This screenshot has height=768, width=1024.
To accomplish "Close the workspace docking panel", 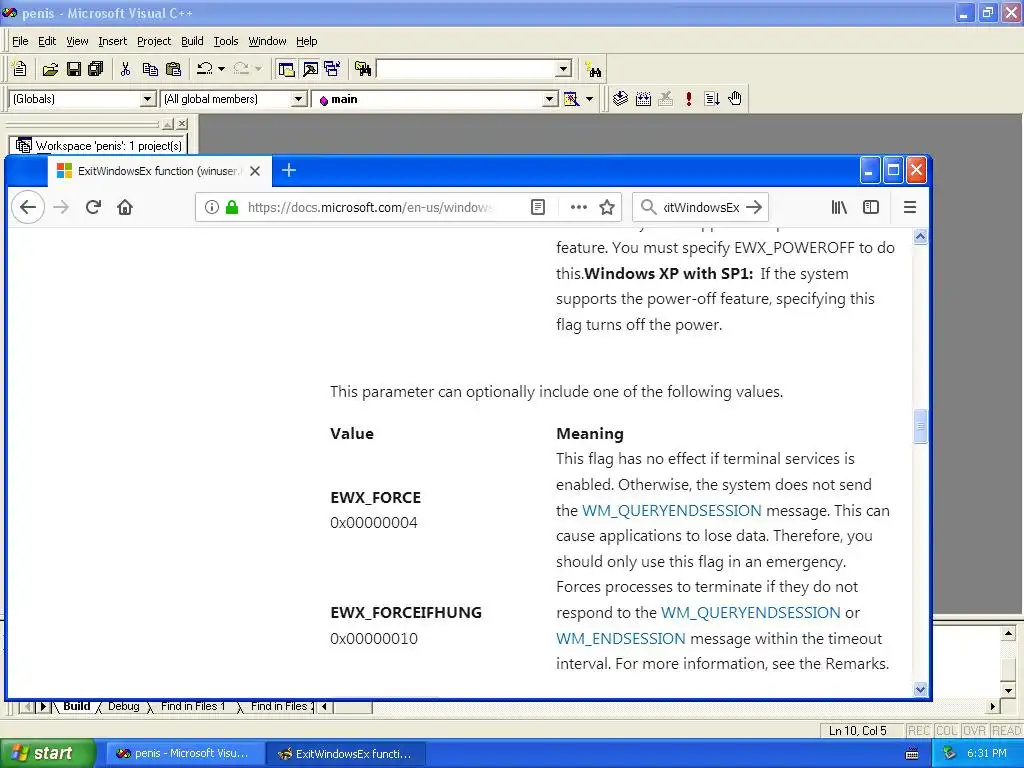I will pos(182,123).
